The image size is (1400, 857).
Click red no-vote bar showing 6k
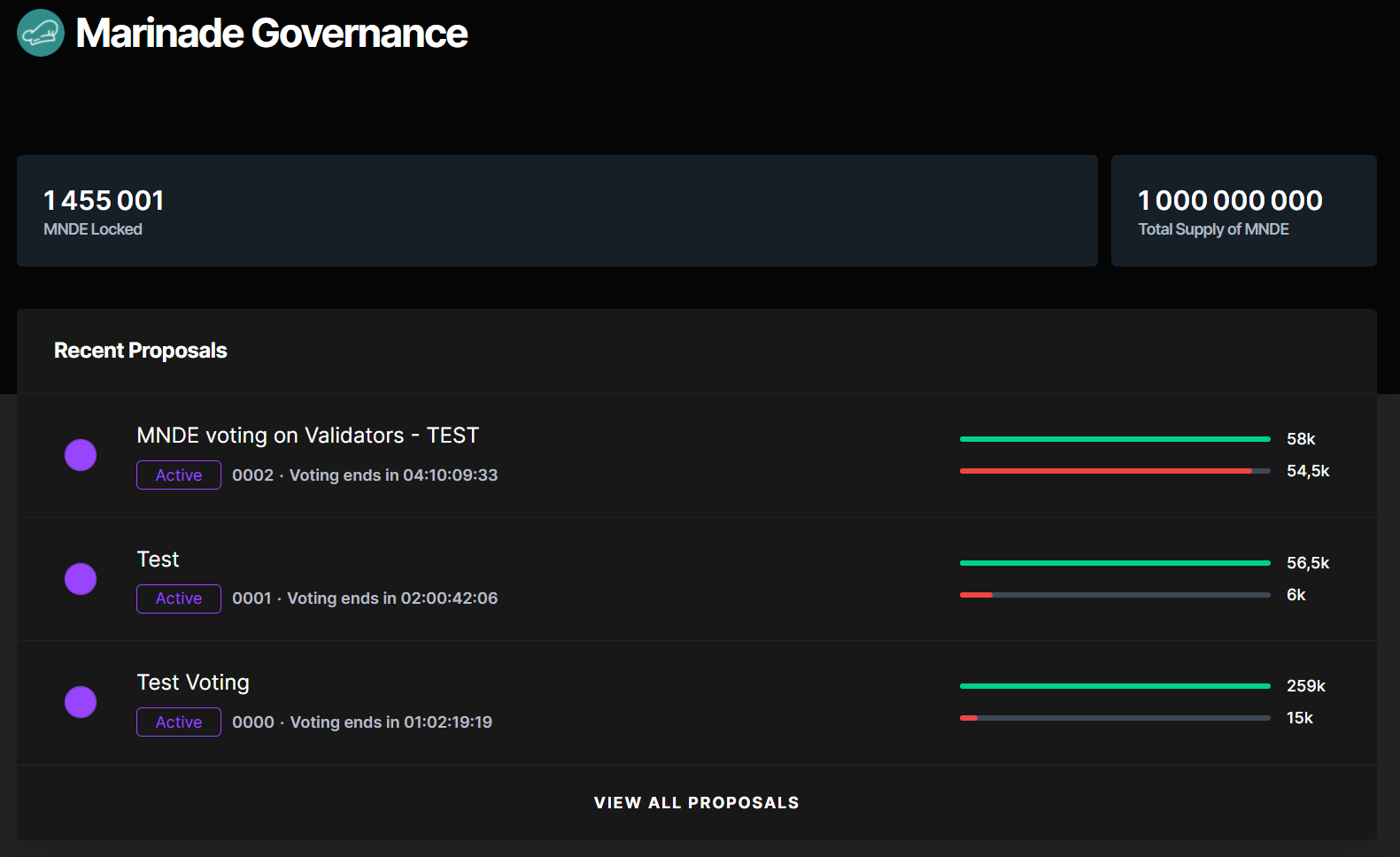pos(1115,595)
